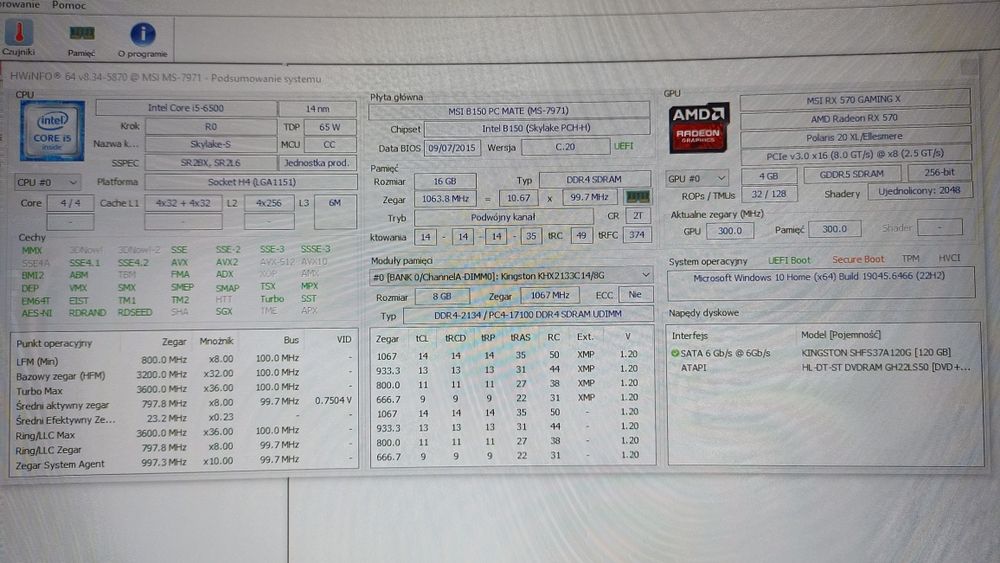
Task: Click the Intel B150 (Skylake PCH-H) chipset field
Action: click(x=536, y=128)
